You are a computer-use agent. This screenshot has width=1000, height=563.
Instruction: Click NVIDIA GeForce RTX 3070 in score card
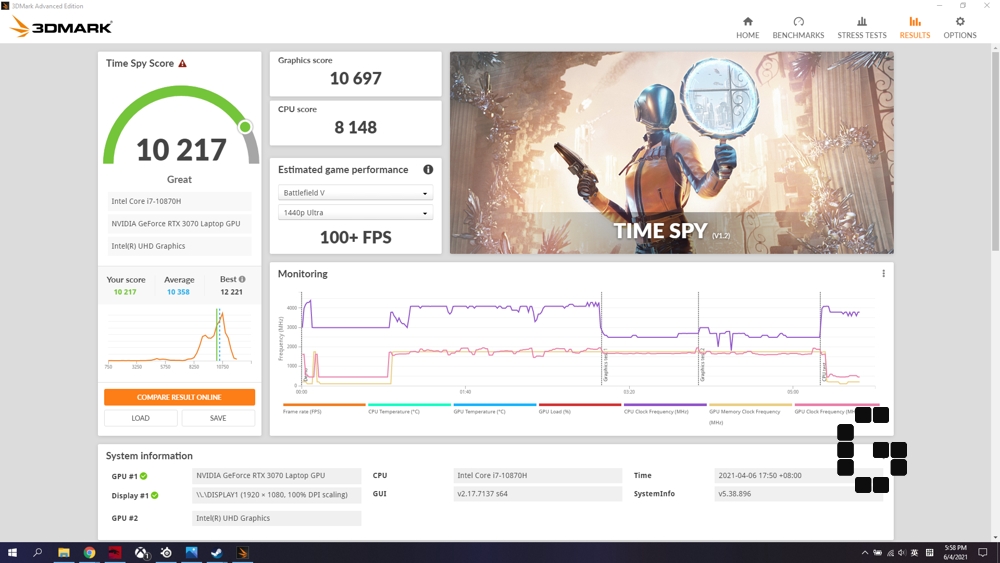tap(179, 224)
